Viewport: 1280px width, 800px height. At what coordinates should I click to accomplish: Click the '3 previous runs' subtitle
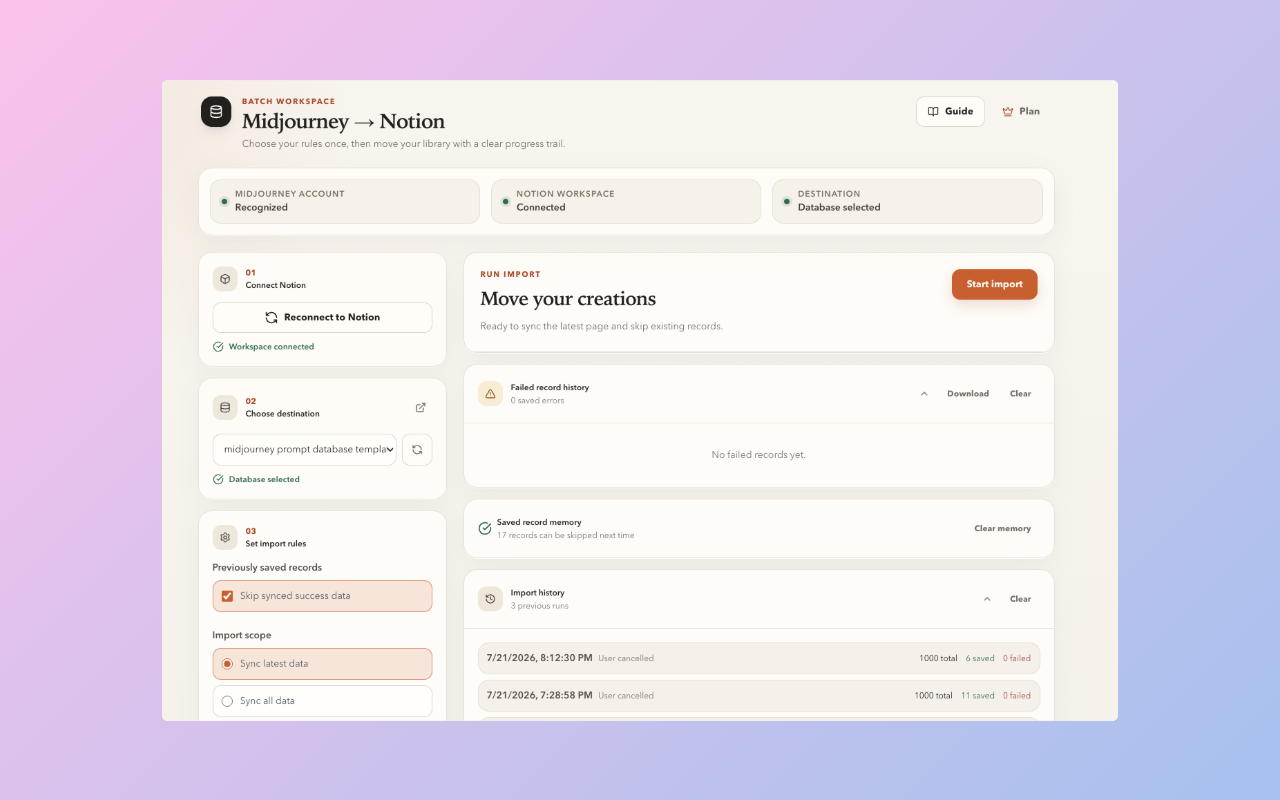(x=540, y=606)
